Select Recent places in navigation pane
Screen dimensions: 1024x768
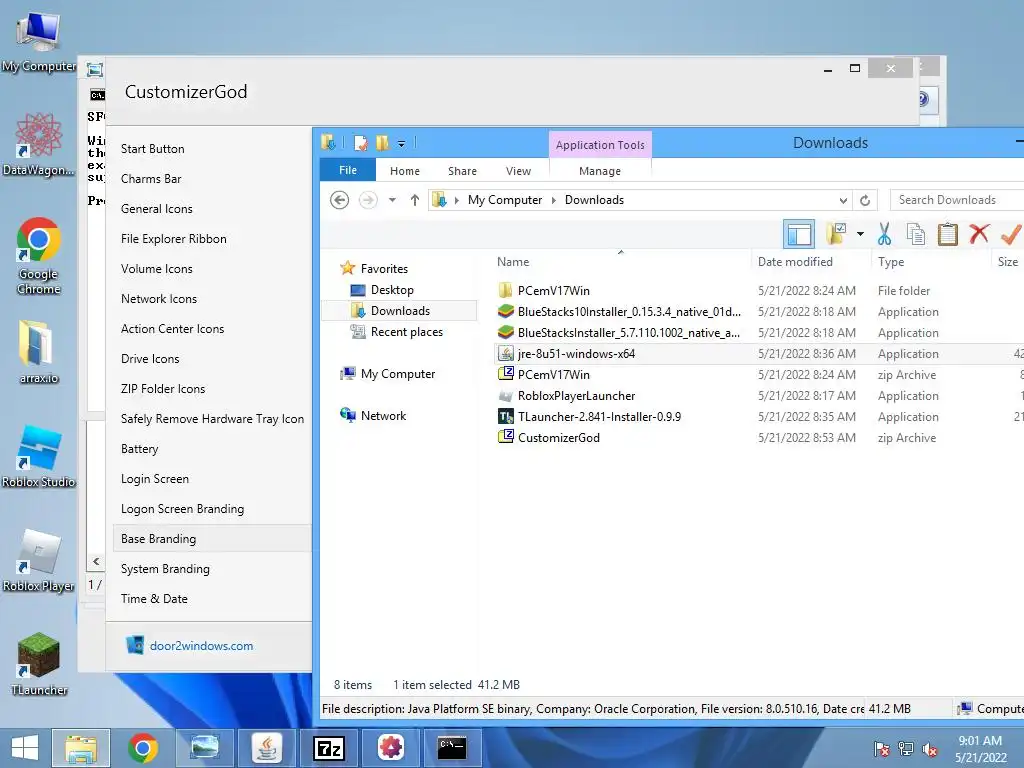click(406, 332)
